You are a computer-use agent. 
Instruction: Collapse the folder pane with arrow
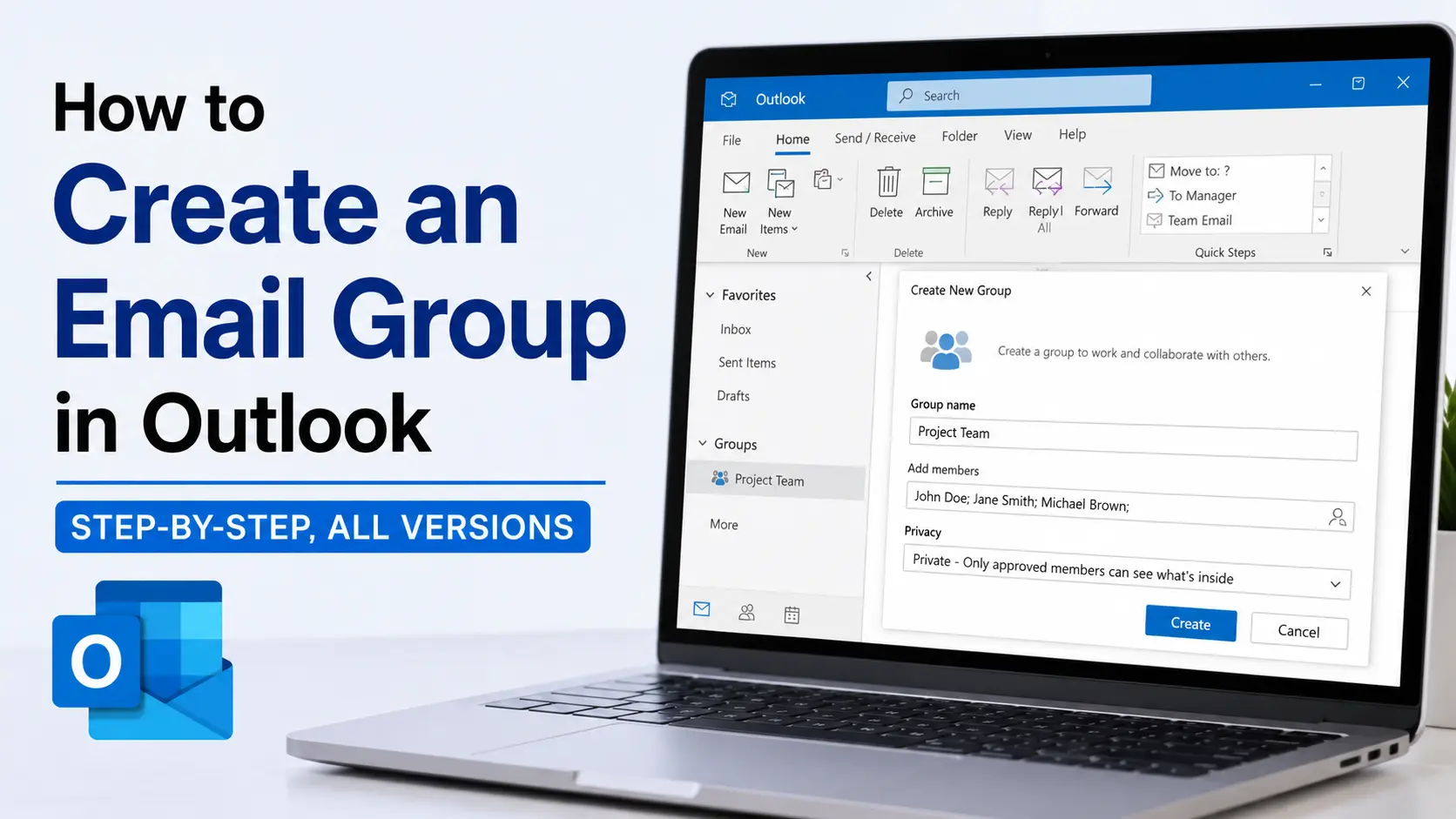869,276
